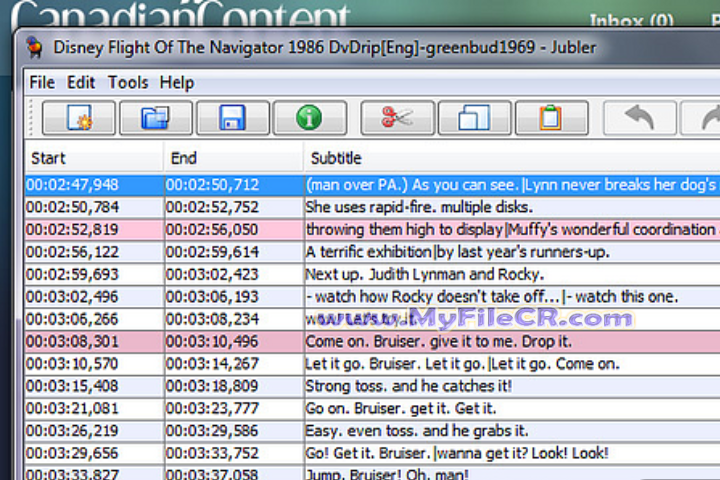Screen dimensions: 720x480
Task: Select start time 00:03:26,219
Action: (x=72, y=431)
